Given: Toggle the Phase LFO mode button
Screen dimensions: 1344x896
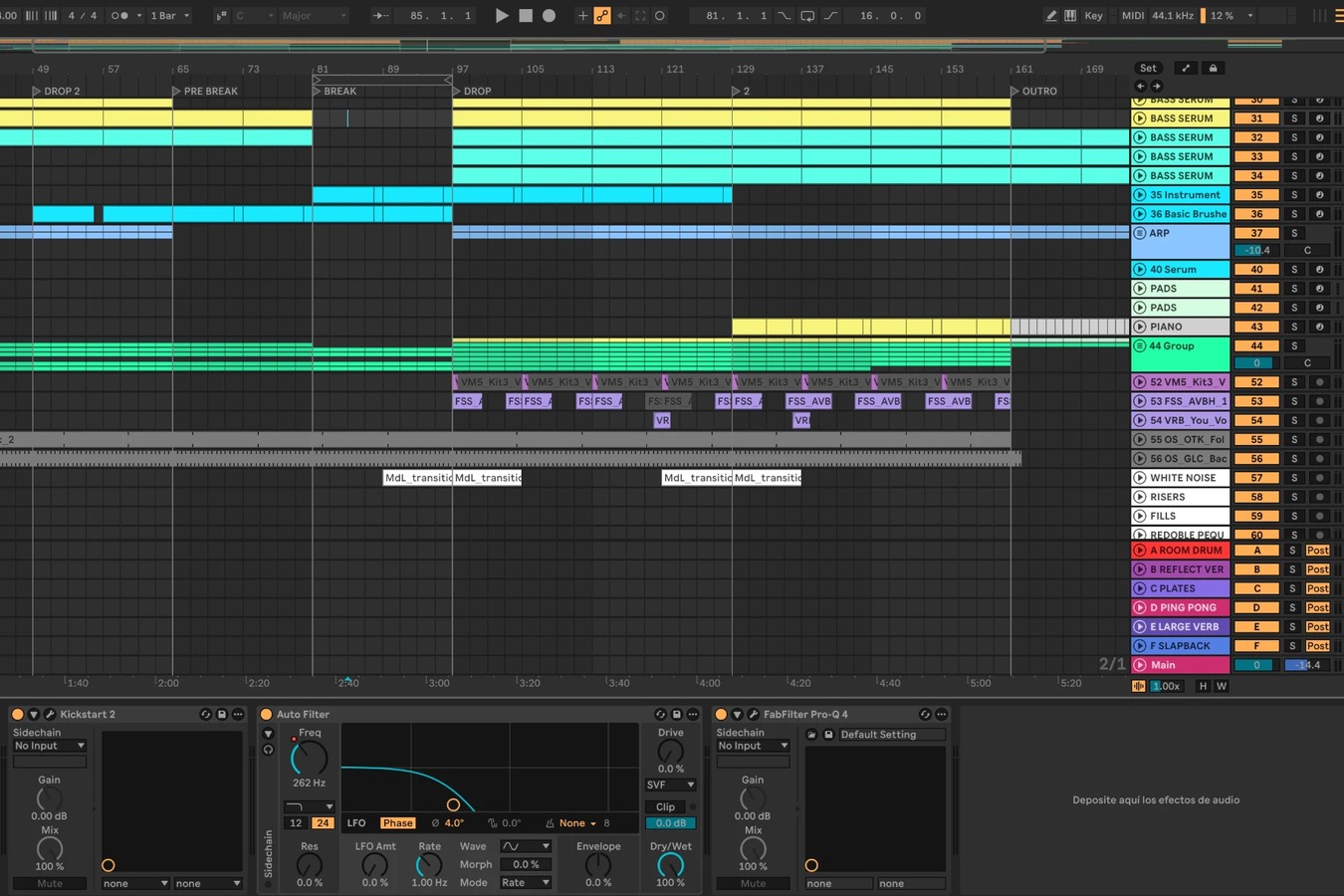Looking at the screenshot, I should click(397, 823).
